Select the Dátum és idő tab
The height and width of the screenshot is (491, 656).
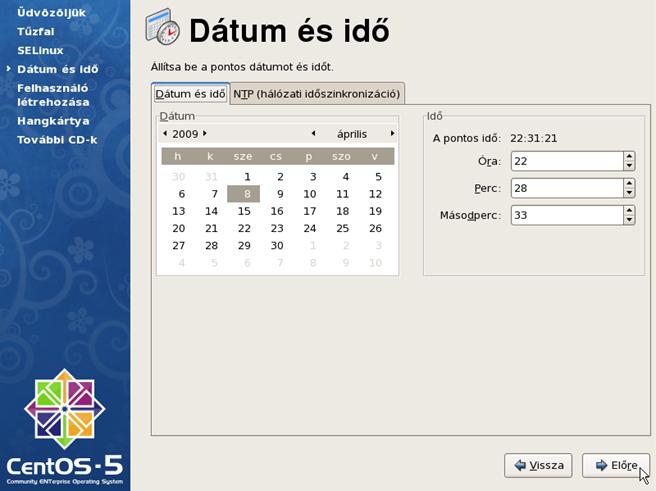190,94
